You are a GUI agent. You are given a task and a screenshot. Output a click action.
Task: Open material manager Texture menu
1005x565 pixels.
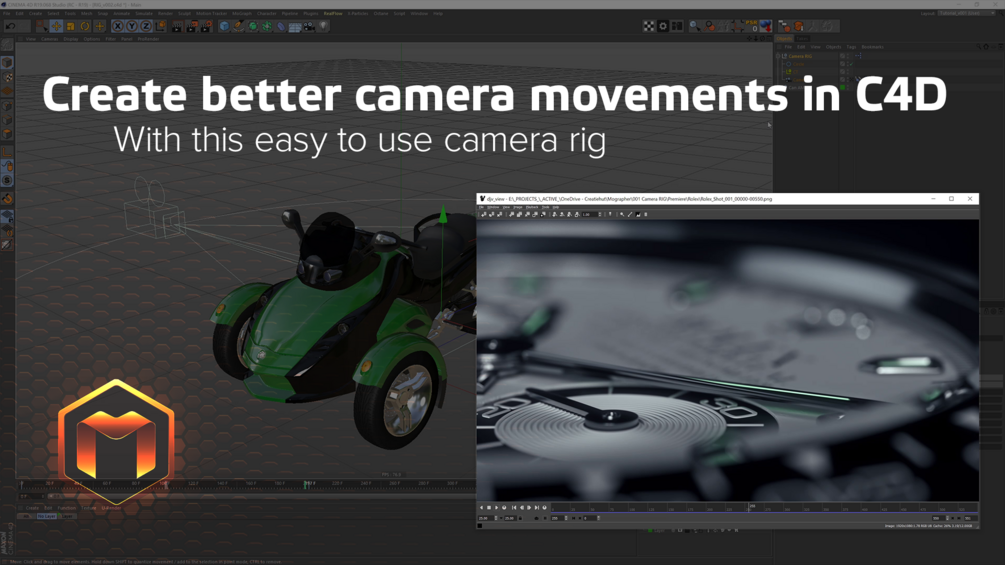(88, 508)
